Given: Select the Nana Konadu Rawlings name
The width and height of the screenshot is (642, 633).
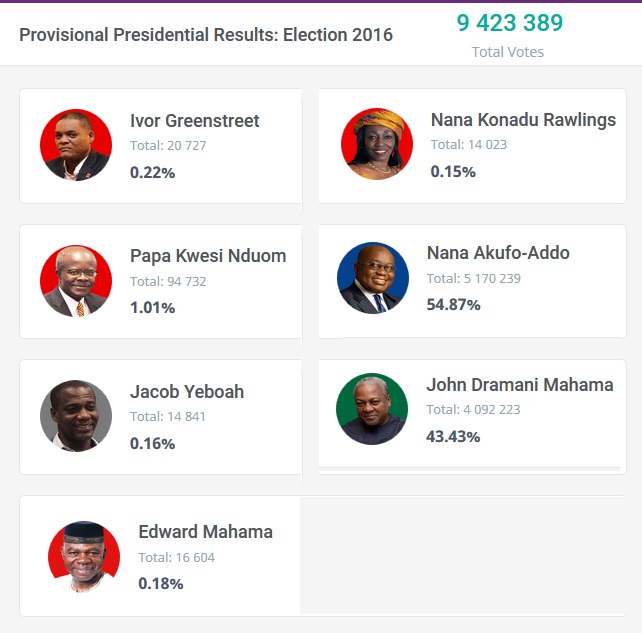Looking at the screenshot, I should (x=523, y=120).
